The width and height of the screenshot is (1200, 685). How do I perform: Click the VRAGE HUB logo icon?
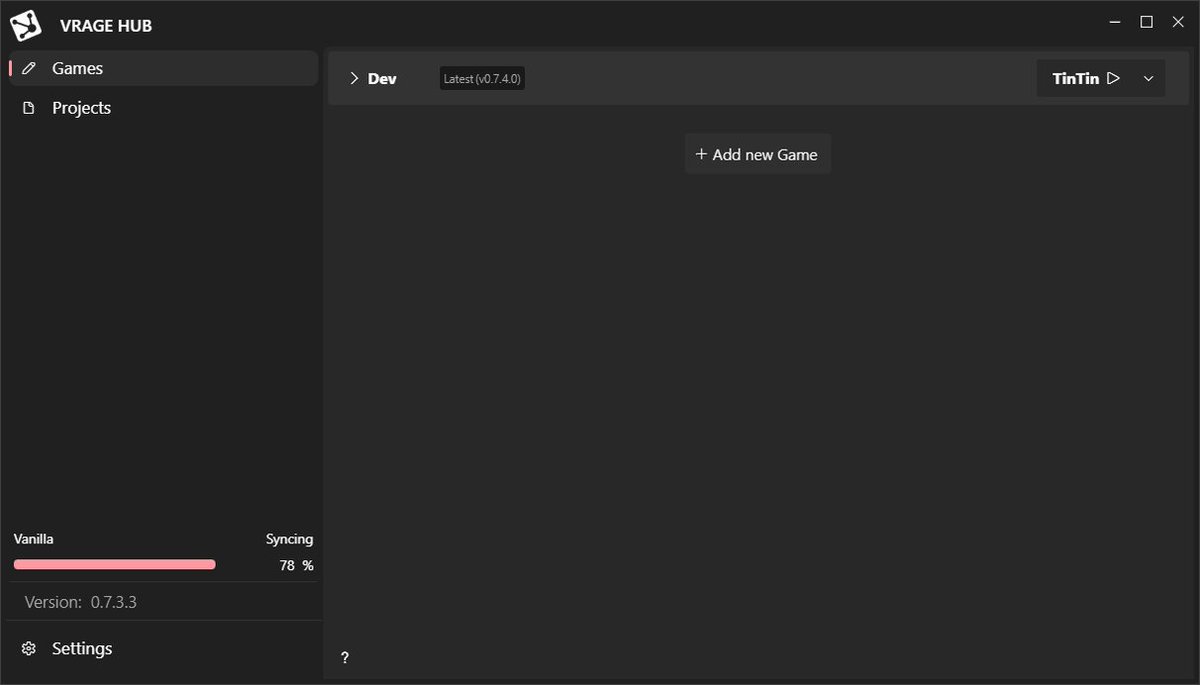coord(26,25)
